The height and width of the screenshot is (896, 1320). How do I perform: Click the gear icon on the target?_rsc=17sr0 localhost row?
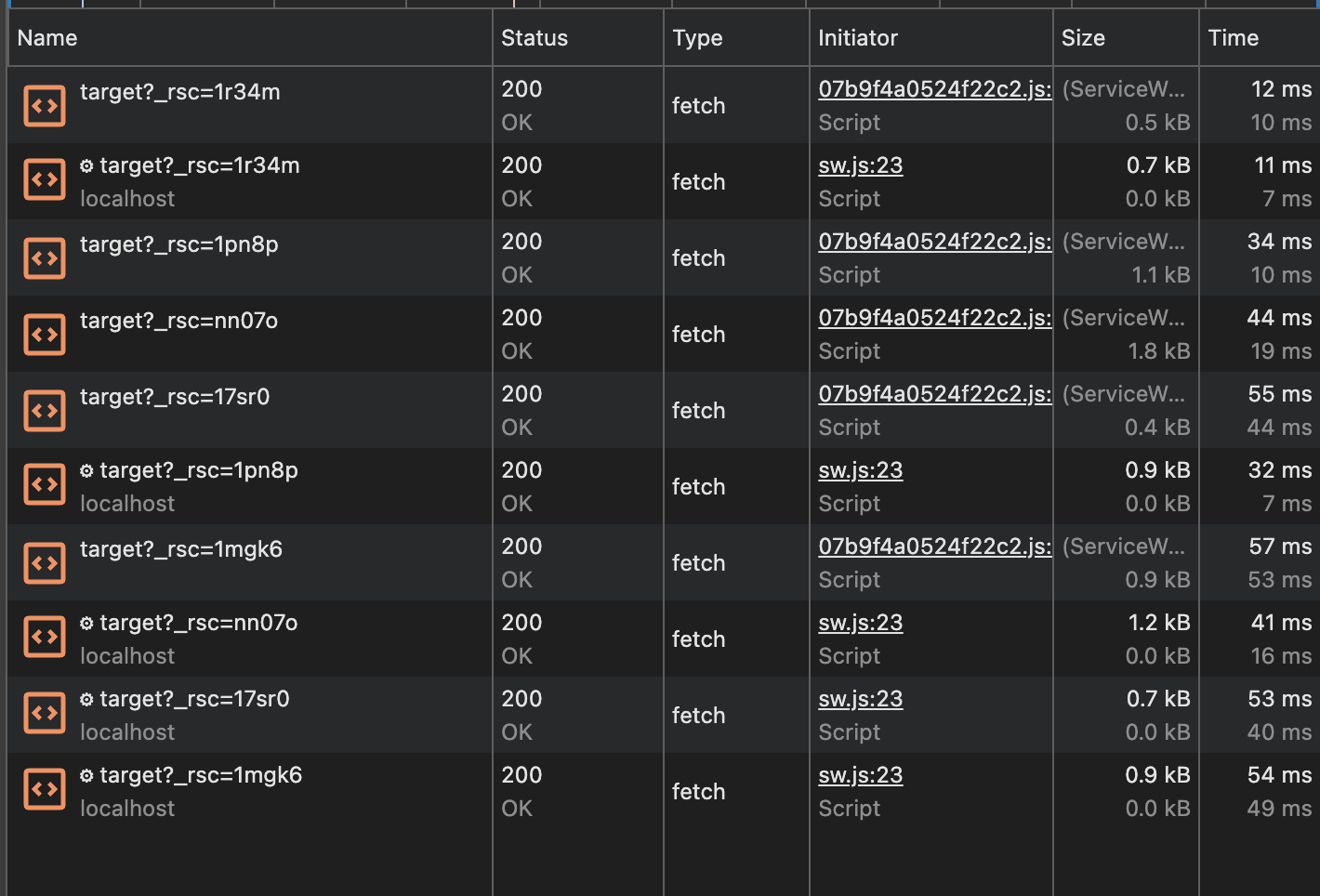[x=86, y=699]
